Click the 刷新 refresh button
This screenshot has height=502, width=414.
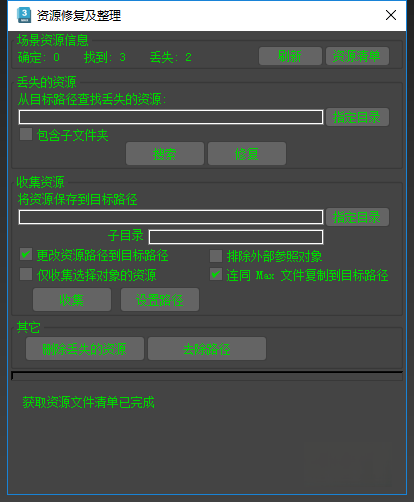290,56
